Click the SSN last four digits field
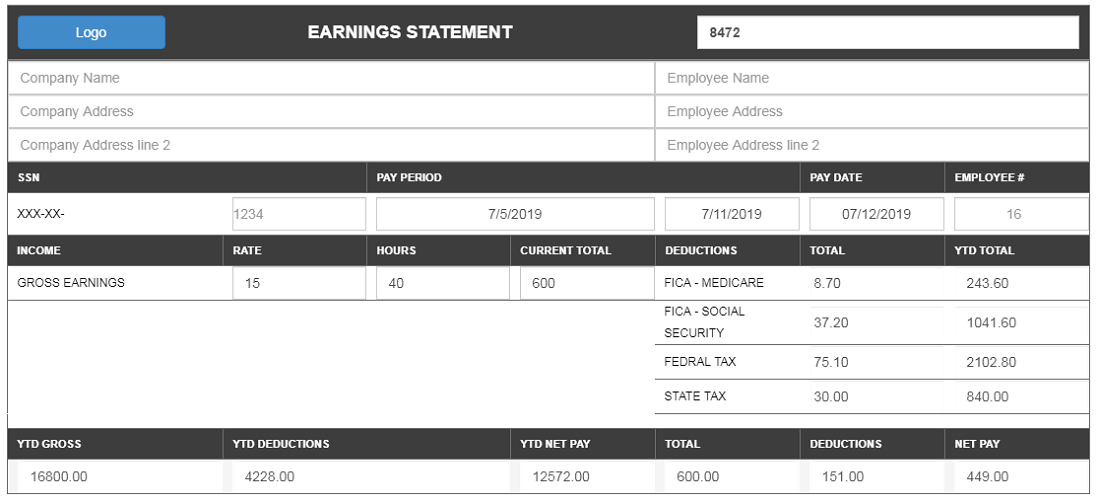This screenshot has height=504, width=1100. coord(297,214)
